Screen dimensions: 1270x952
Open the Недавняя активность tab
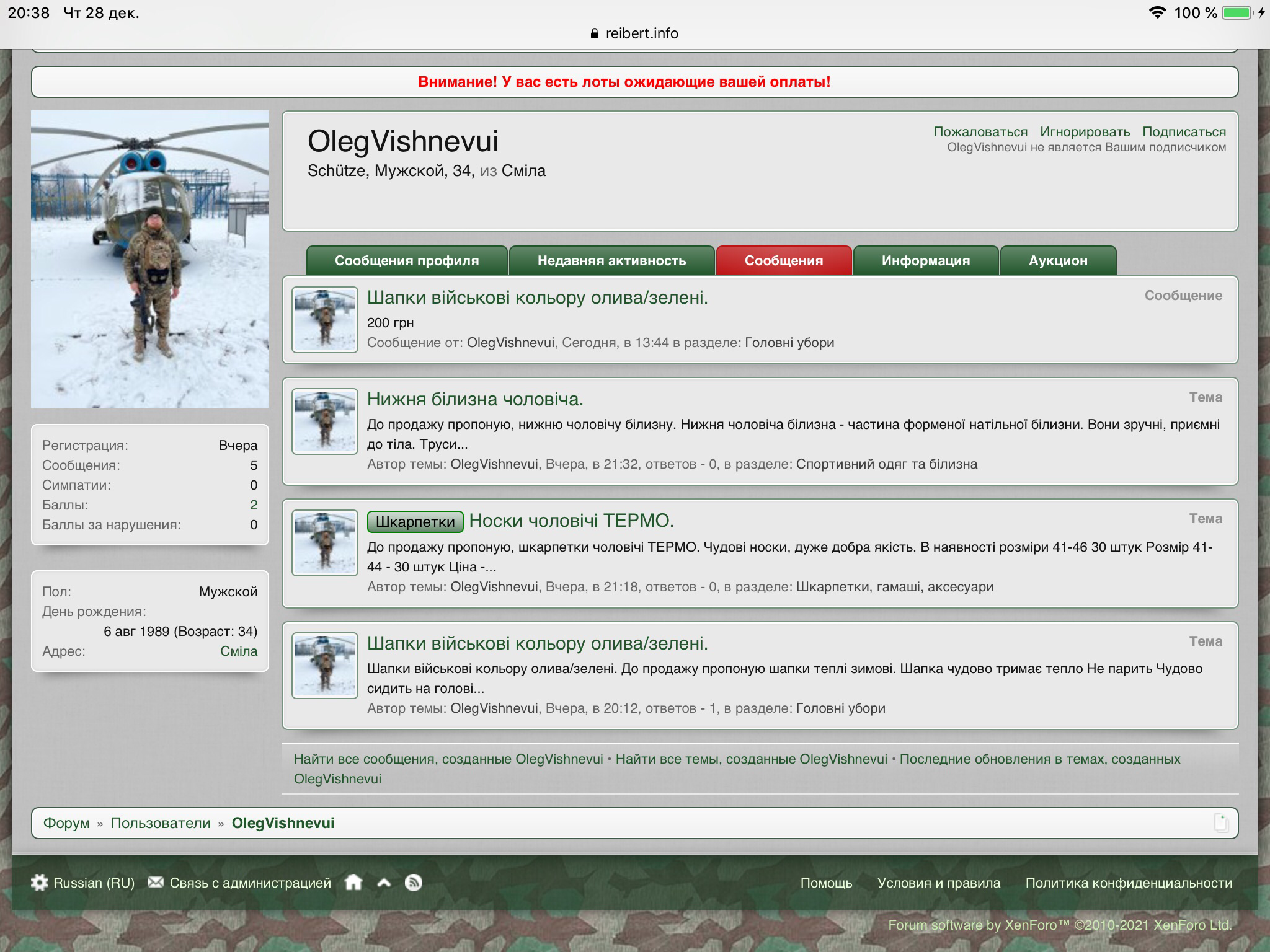611,261
